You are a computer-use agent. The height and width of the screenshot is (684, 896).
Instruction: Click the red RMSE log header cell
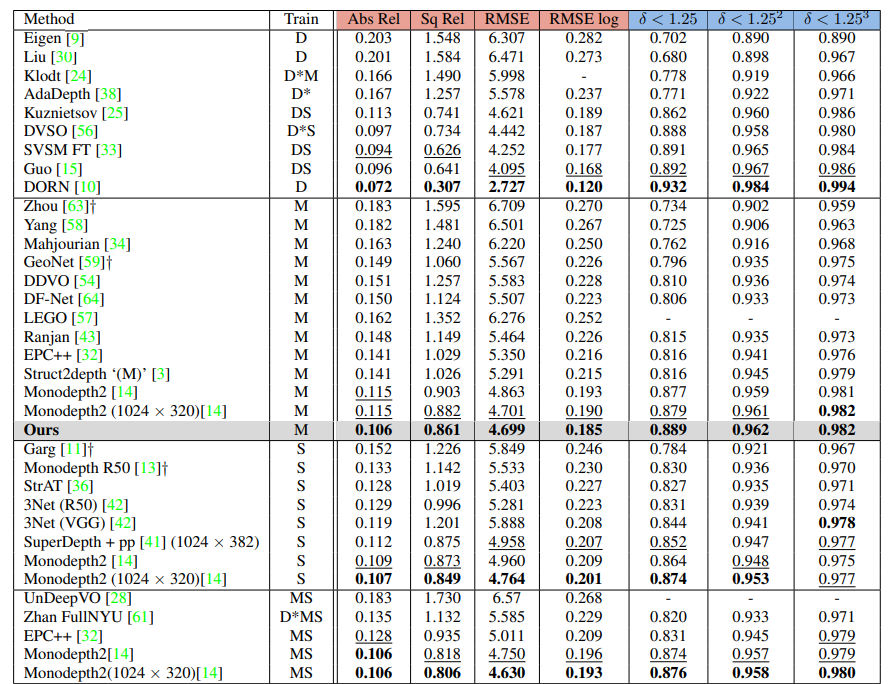click(585, 18)
